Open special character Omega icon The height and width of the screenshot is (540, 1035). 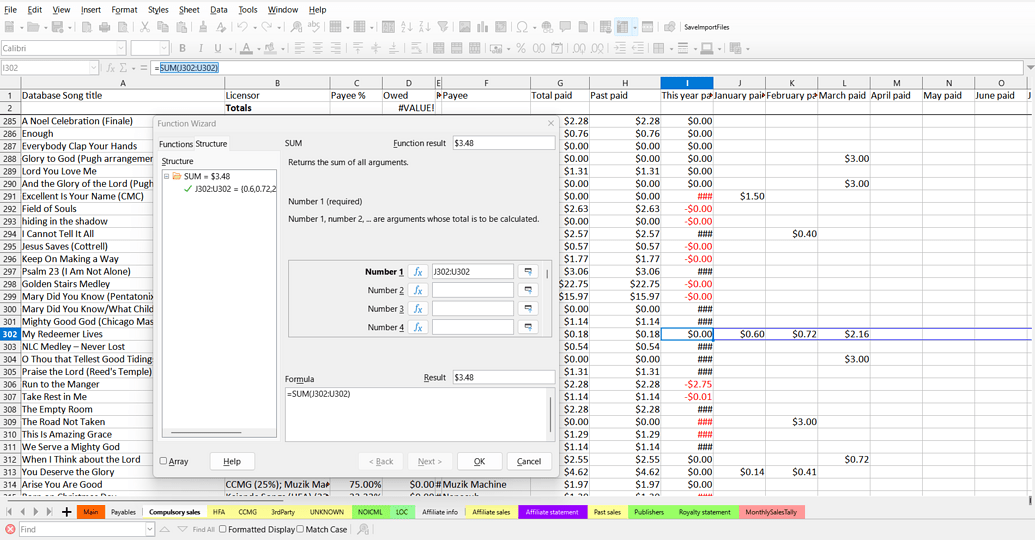tap(522, 27)
